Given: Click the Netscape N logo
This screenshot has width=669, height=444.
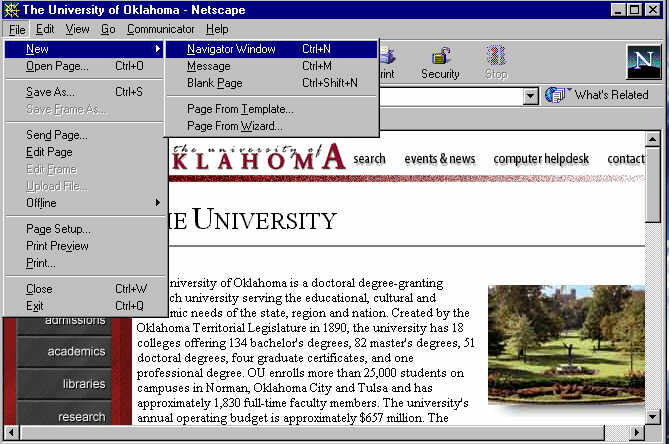Looking at the screenshot, I should coord(643,62).
